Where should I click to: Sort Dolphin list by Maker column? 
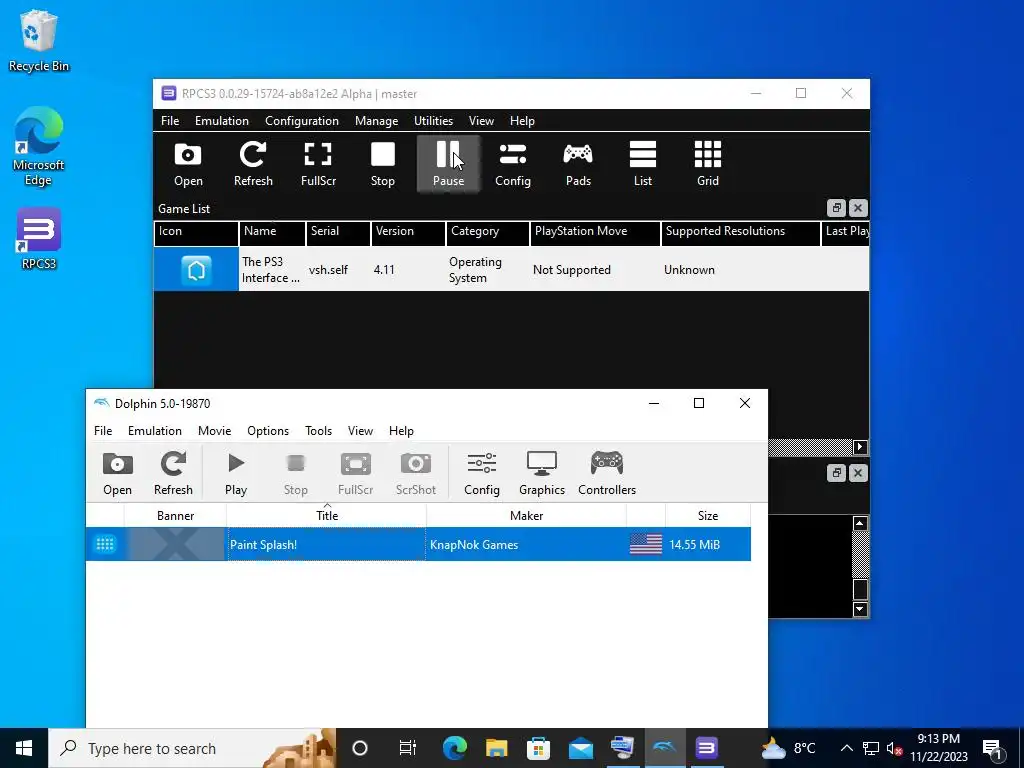[x=526, y=515]
